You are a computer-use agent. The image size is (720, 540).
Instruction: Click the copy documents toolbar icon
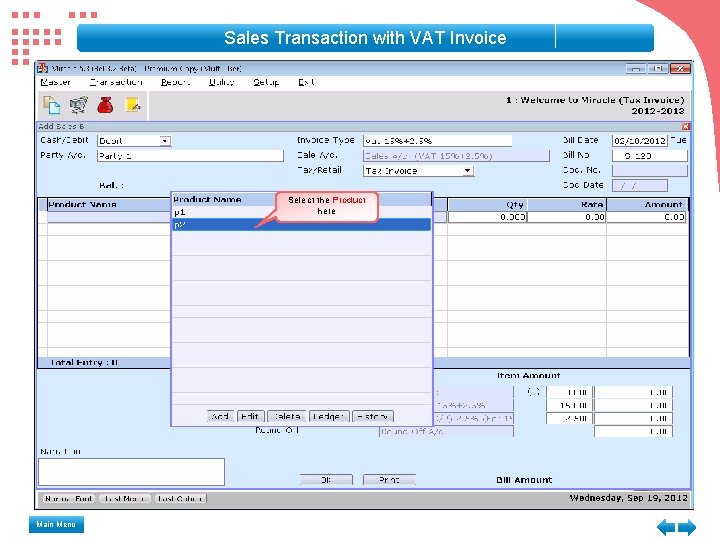51,105
